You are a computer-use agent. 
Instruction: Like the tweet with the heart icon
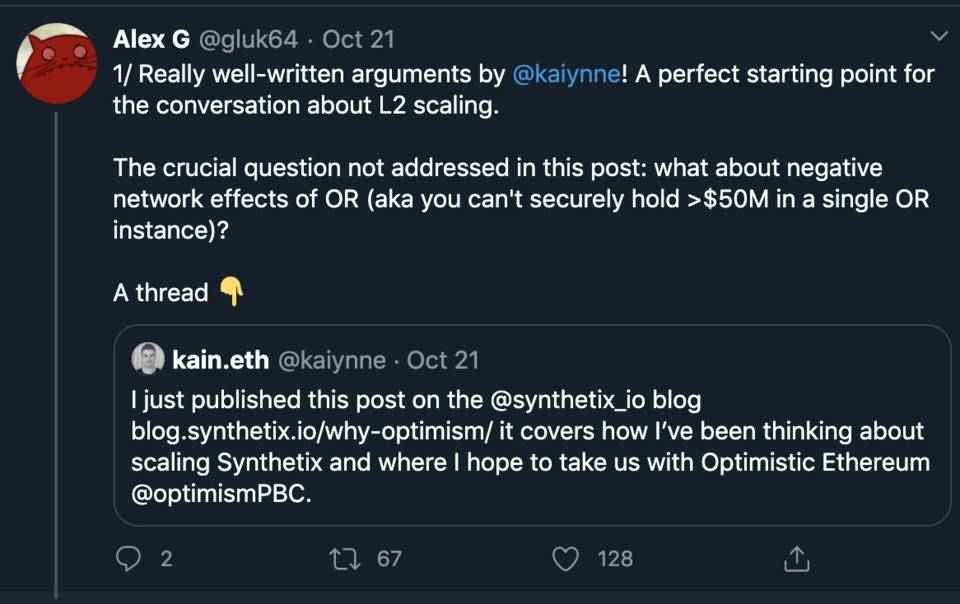click(x=566, y=558)
